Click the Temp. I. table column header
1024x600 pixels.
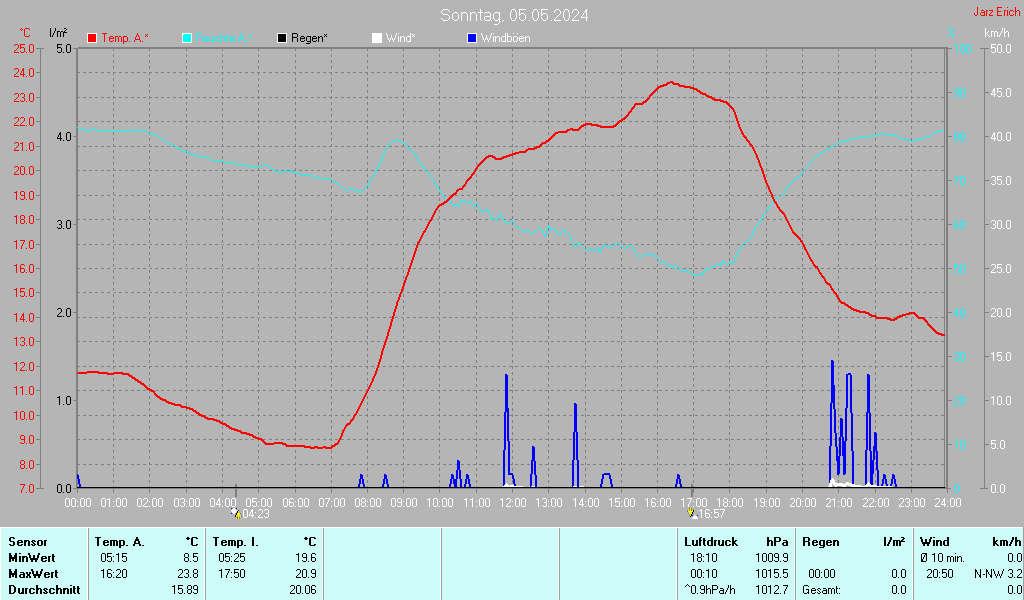[x=236, y=542]
